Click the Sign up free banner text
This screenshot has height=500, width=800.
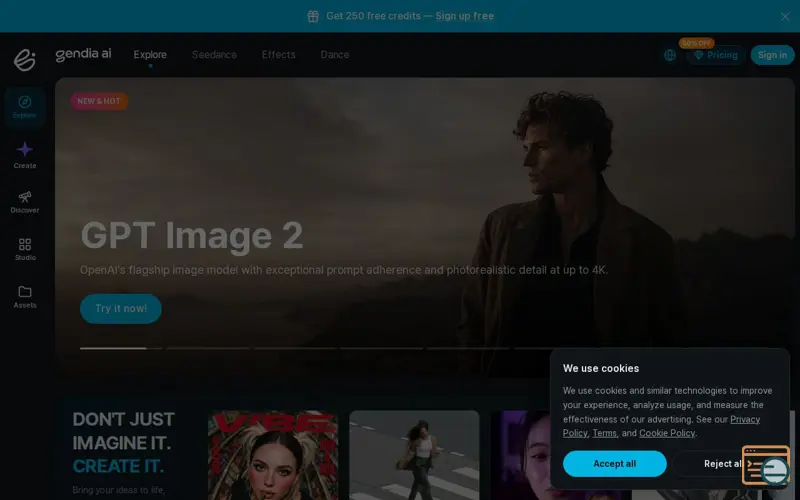[465, 16]
